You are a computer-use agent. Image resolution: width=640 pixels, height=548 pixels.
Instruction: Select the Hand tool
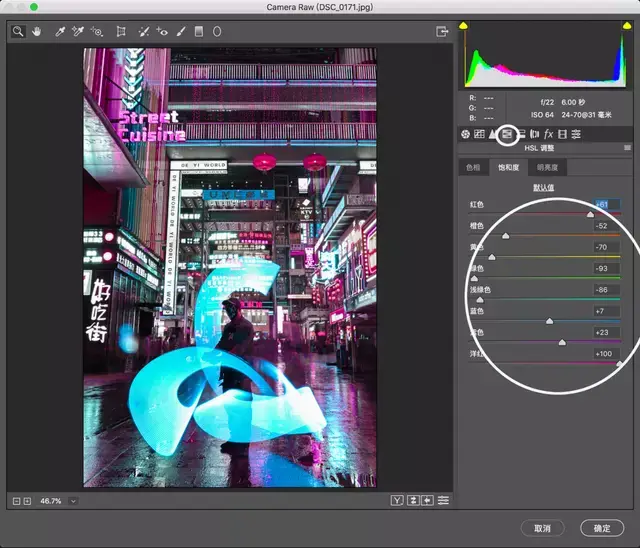click(37, 31)
